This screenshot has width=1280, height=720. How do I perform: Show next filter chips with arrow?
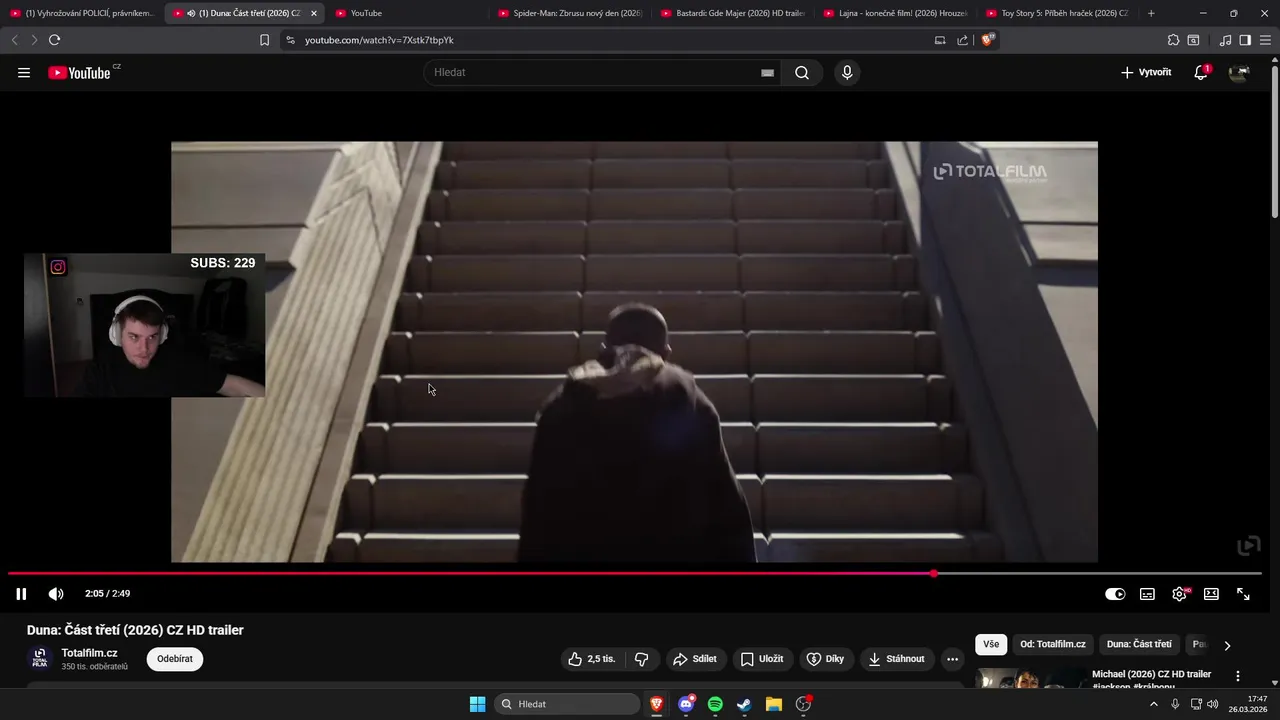[1227, 645]
